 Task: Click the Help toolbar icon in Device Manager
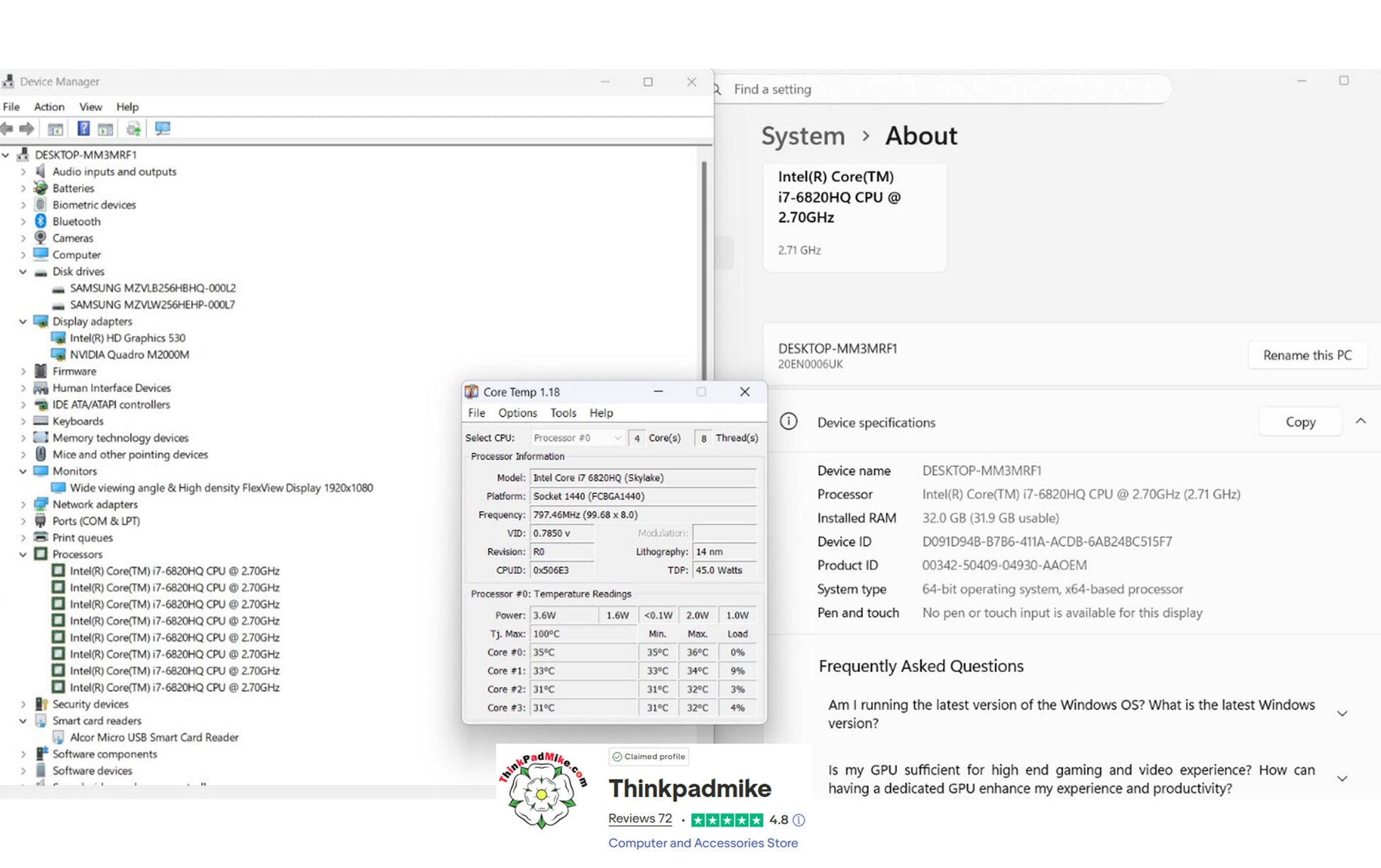pyautogui.click(x=83, y=128)
